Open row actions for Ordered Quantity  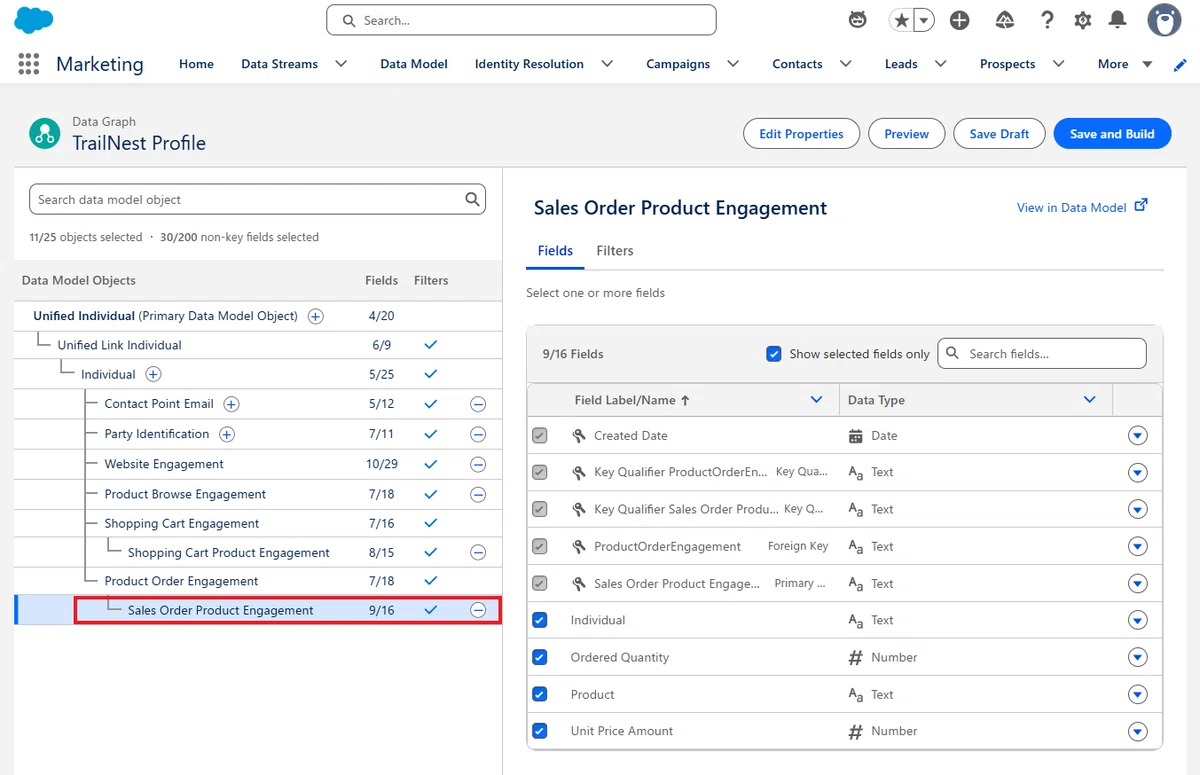(x=1137, y=657)
